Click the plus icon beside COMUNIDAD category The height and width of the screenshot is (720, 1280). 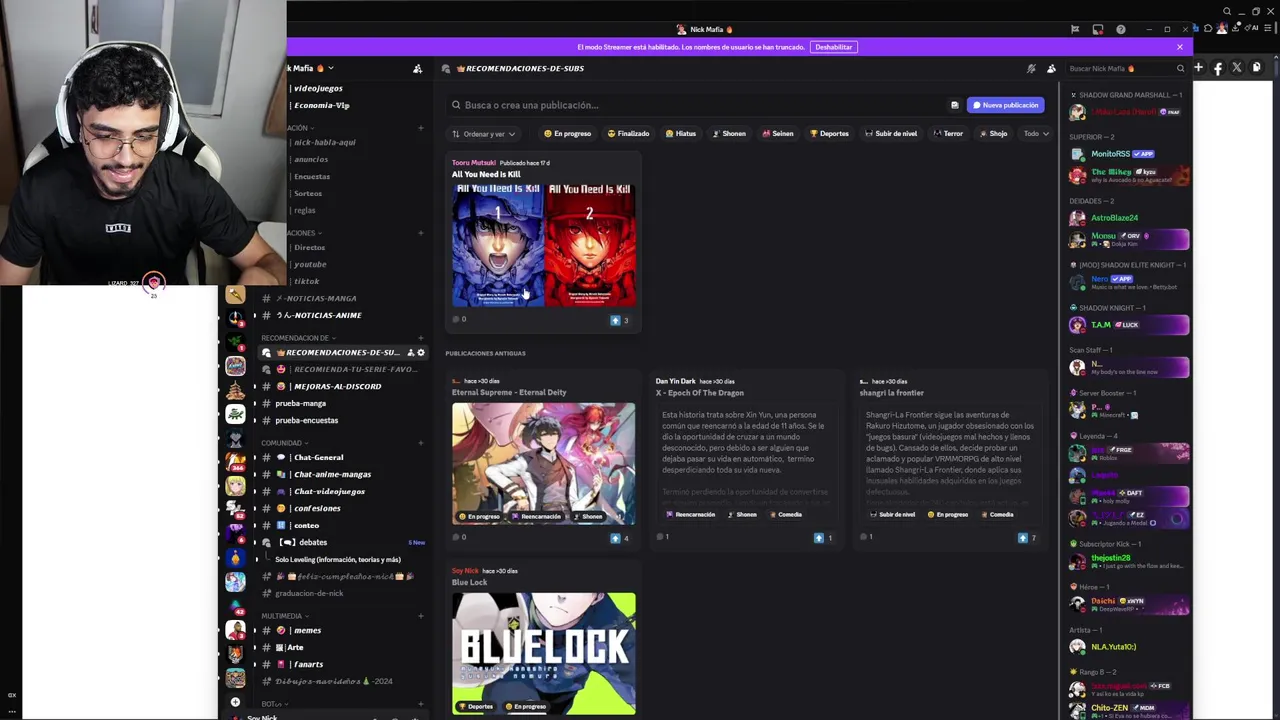click(421, 443)
